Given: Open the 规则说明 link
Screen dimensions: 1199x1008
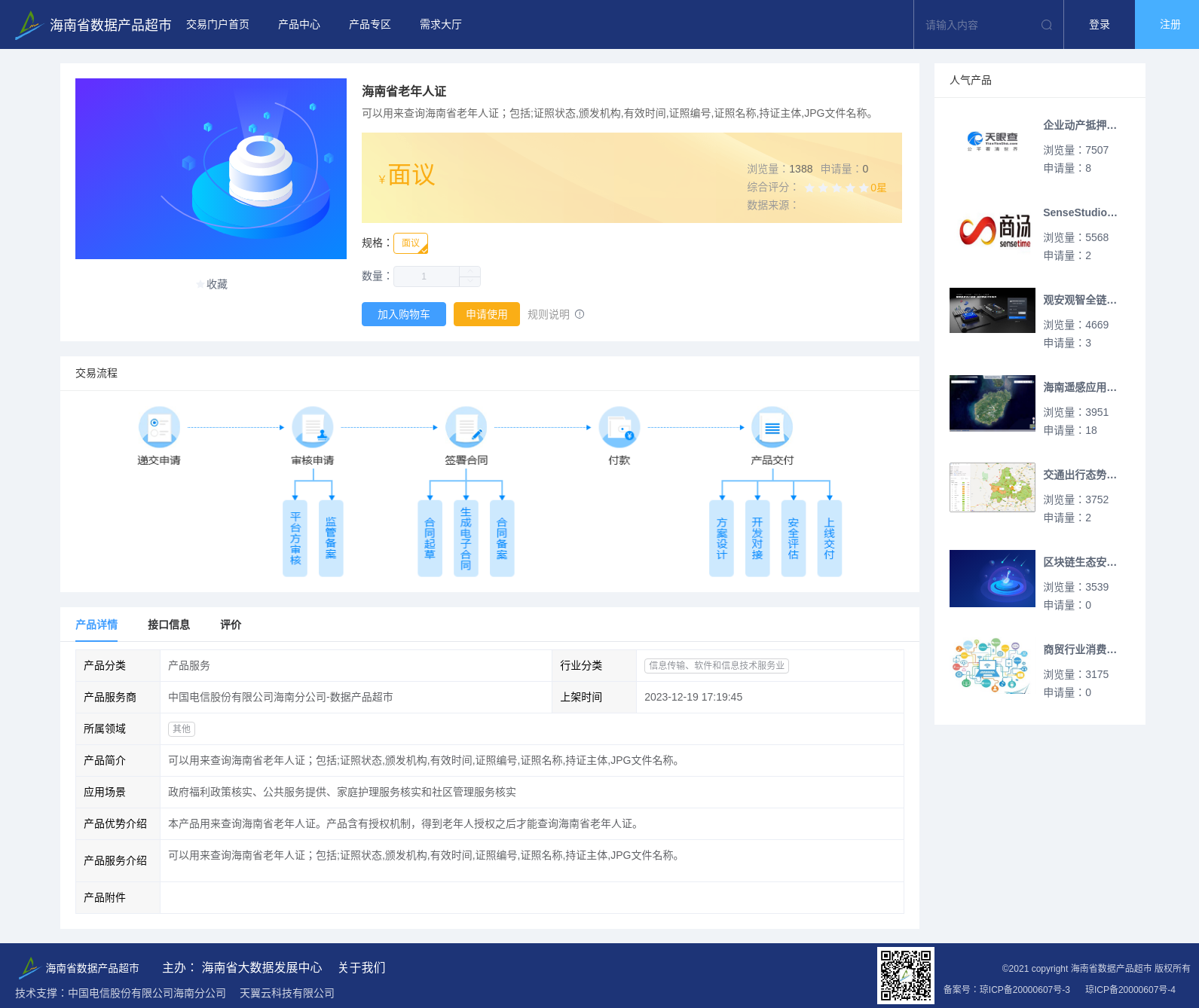Looking at the screenshot, I should pos(549,314).
